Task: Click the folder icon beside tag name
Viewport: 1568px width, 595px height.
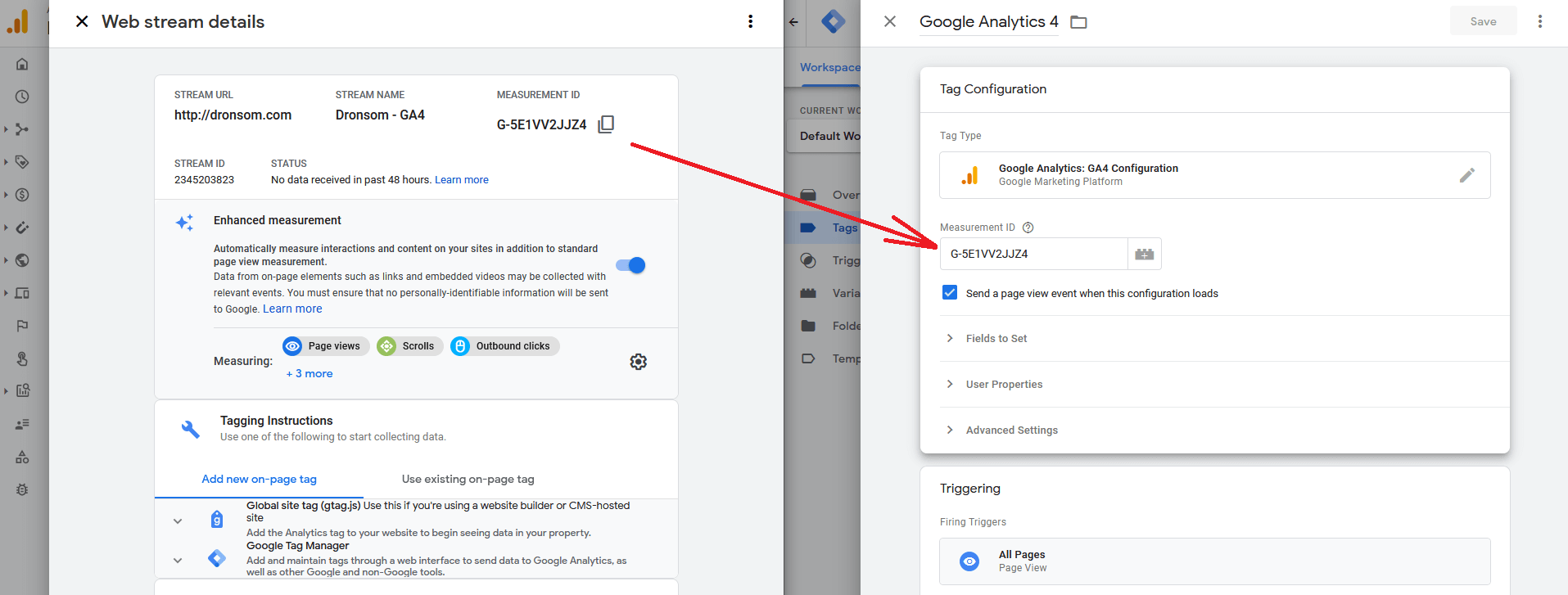Action: [x=1078, y=22]
